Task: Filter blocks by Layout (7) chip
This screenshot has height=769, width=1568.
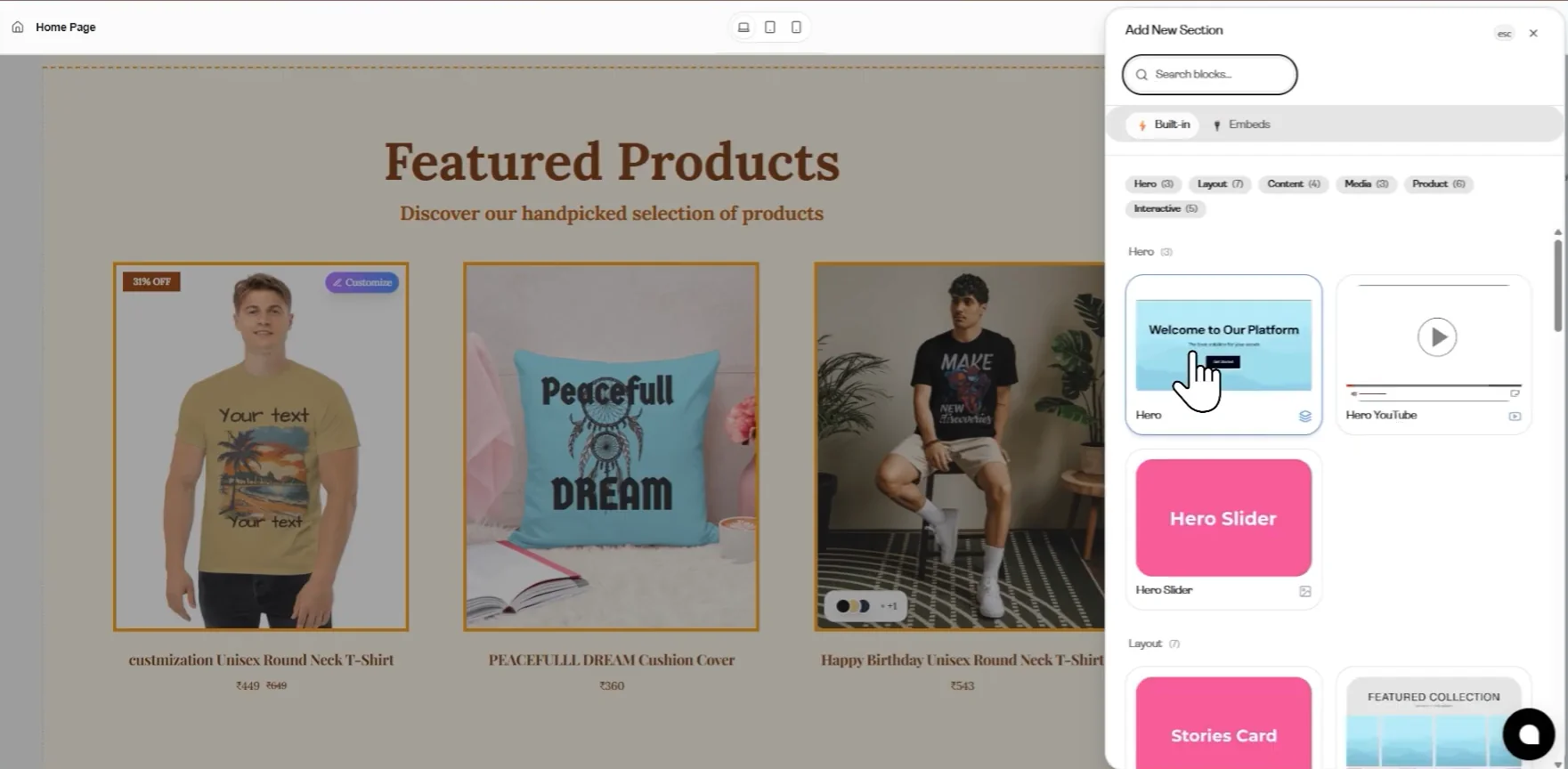Action: pyautogui.click(x=1220, y=184)
